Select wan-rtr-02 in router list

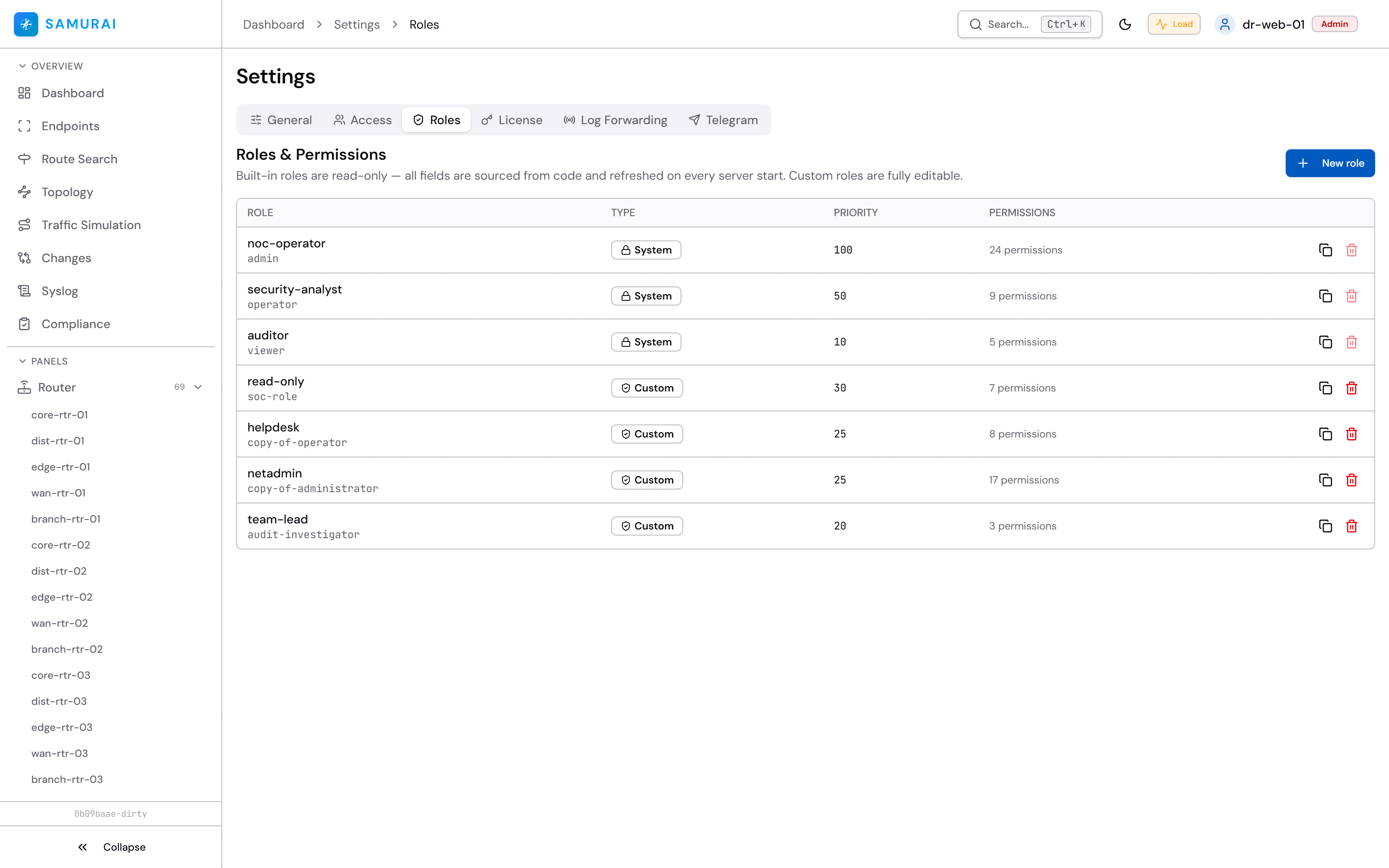click(60, 623)
